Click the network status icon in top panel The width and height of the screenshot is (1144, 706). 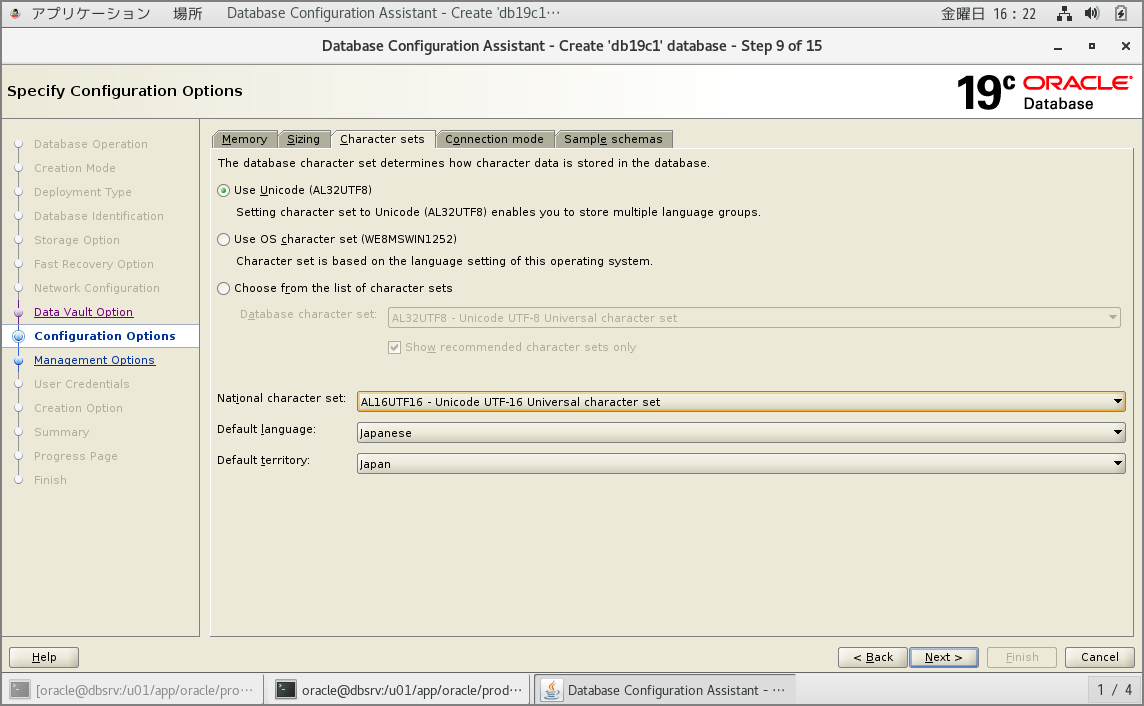pyautogui.click(x=1064, y=14)
